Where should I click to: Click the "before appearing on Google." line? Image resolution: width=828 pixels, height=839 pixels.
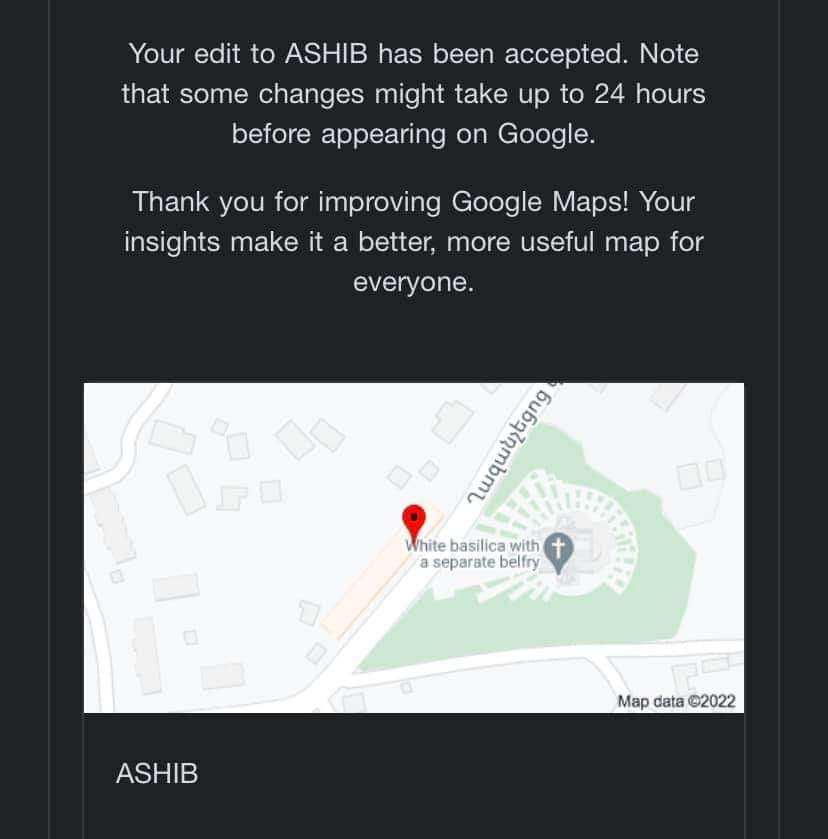(x=413, y=133)
